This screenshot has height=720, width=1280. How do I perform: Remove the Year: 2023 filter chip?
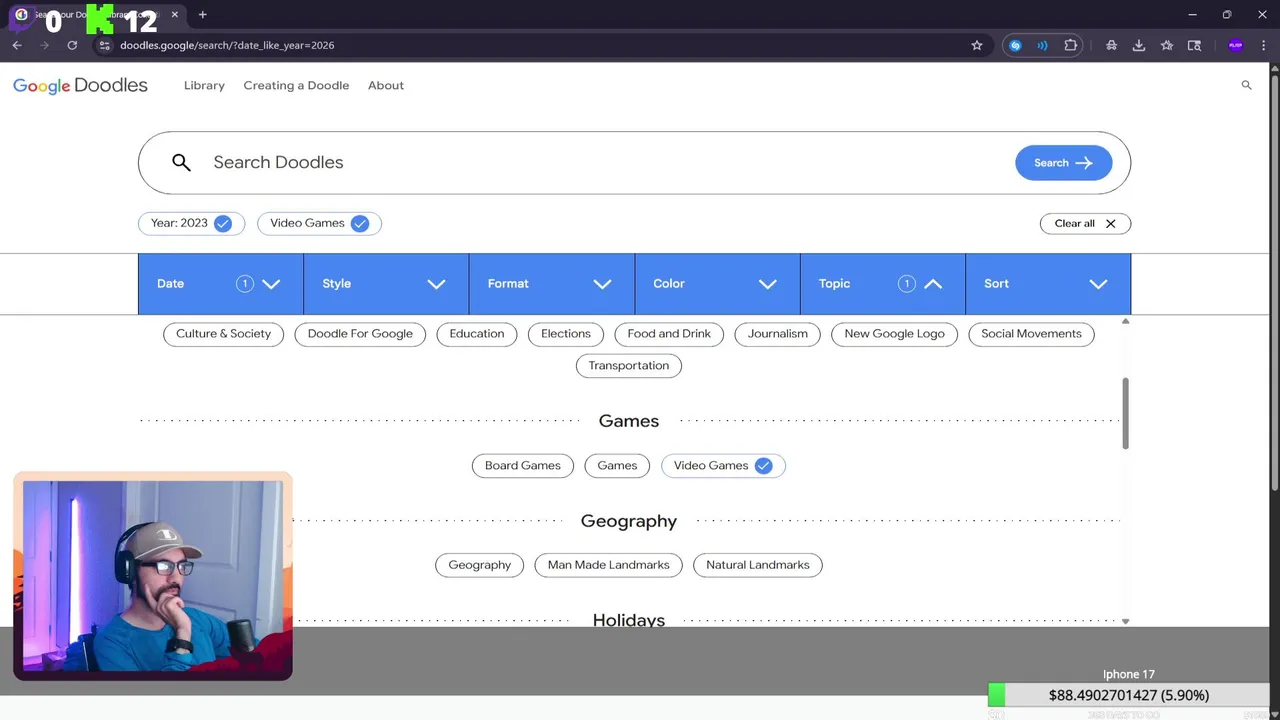coord(190,223)
